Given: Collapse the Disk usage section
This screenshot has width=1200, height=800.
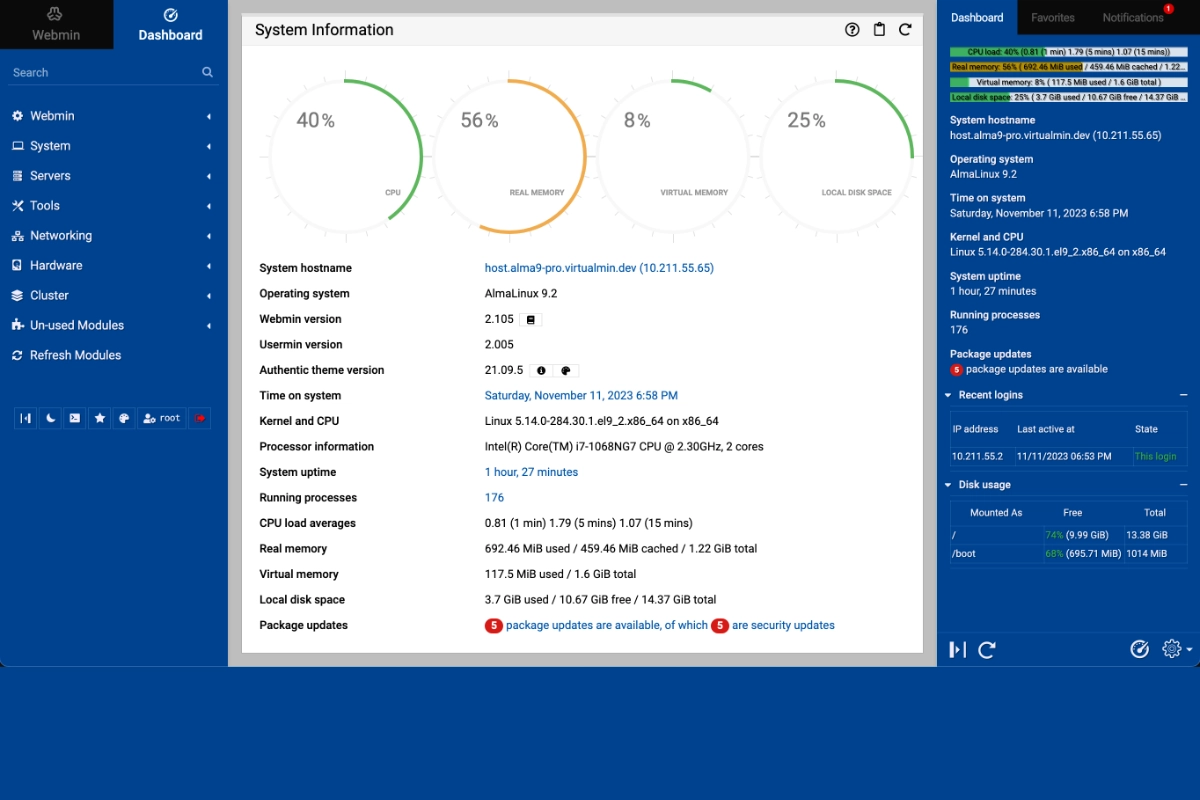Looking at the screenshot, I should (1185, 484).
